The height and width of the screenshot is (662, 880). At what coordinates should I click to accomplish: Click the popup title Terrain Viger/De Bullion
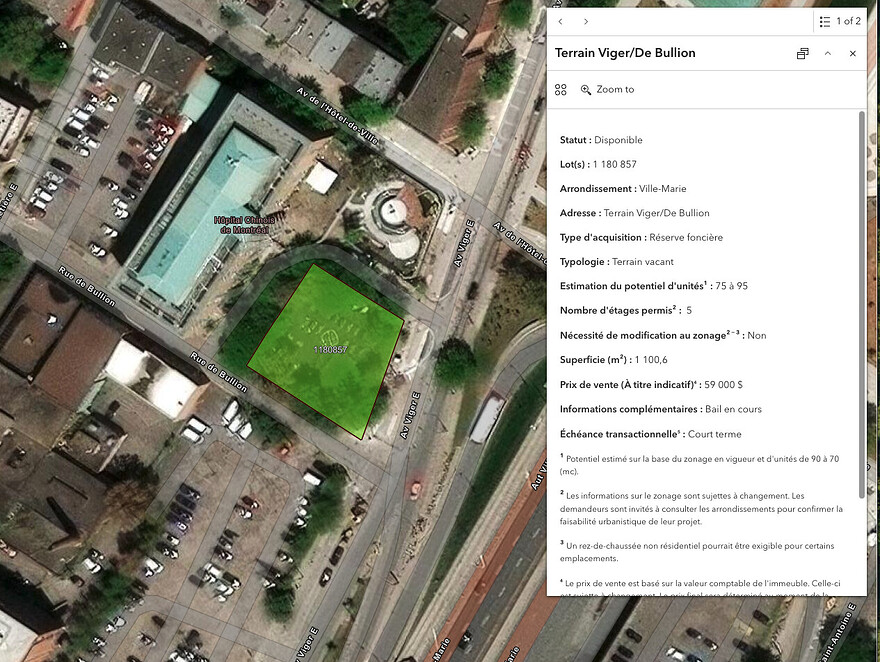[x=625, y=53]
